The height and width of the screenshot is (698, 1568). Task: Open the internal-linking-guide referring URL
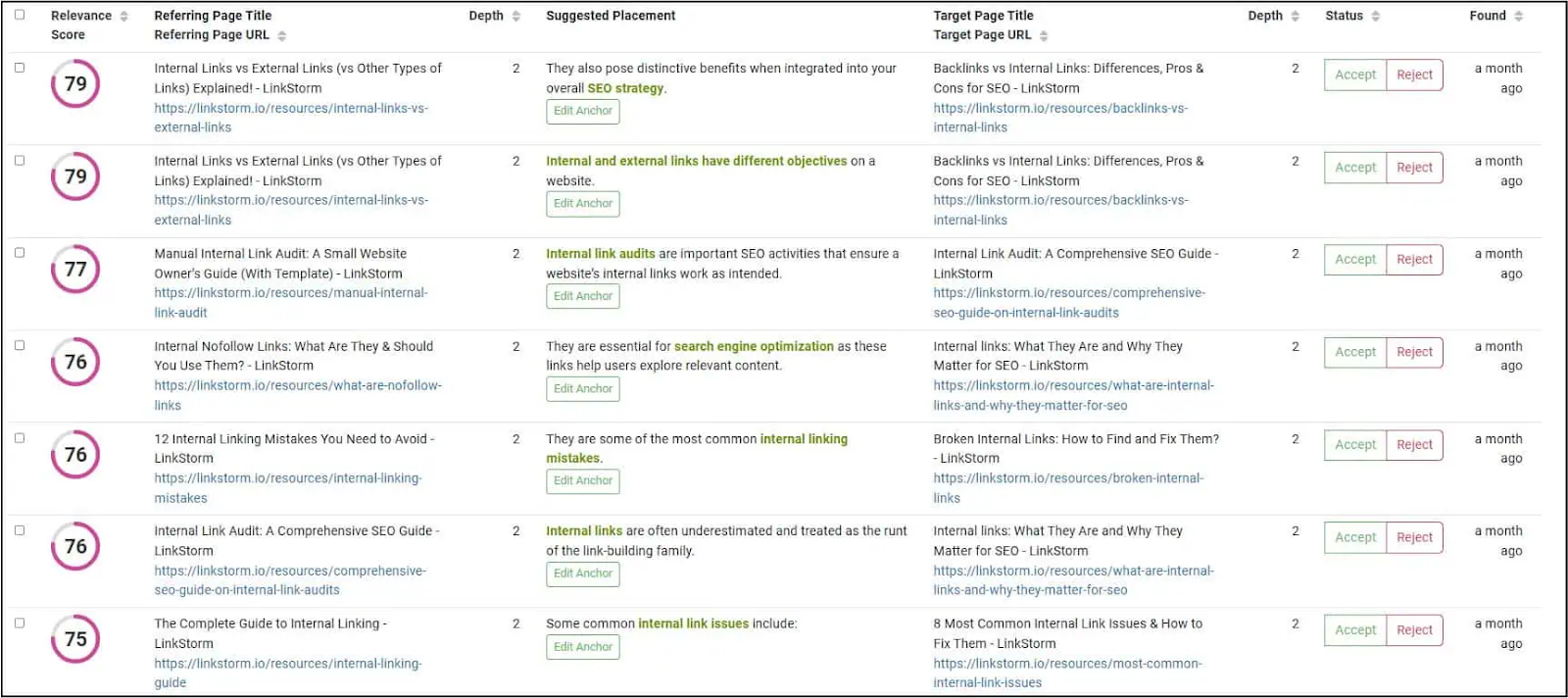click(x=287, y=673)
